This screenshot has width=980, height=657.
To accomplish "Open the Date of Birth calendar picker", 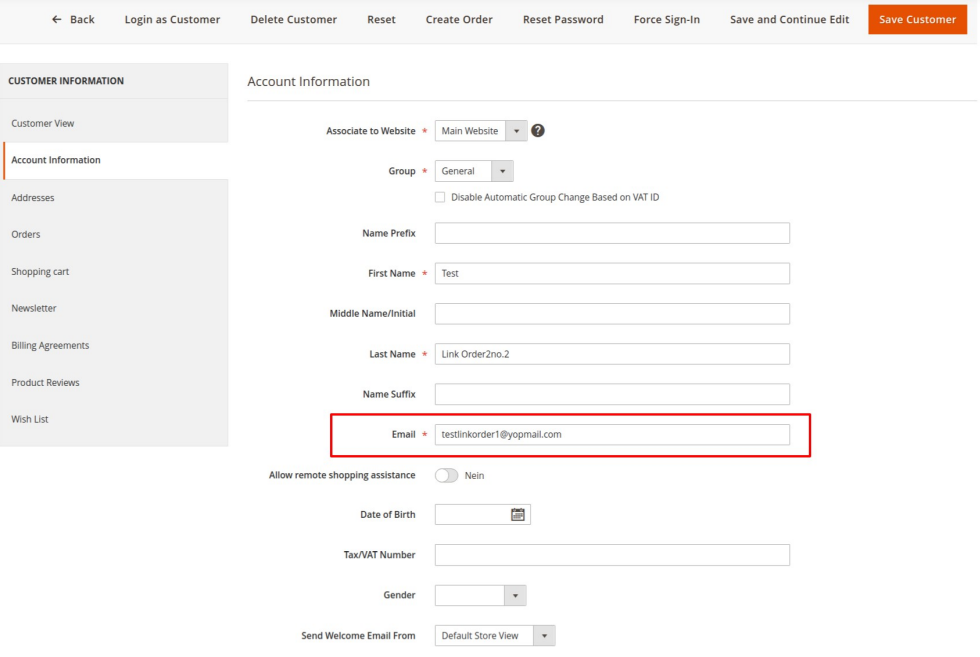I will click(517, 514).
